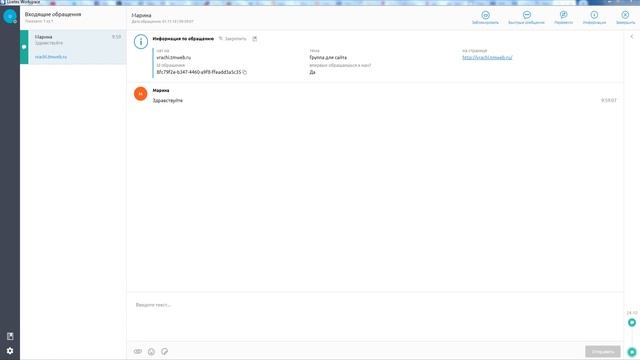Open the emoji picker icon
This screenshot has width=640, height=360.
(x=151, y=351)
